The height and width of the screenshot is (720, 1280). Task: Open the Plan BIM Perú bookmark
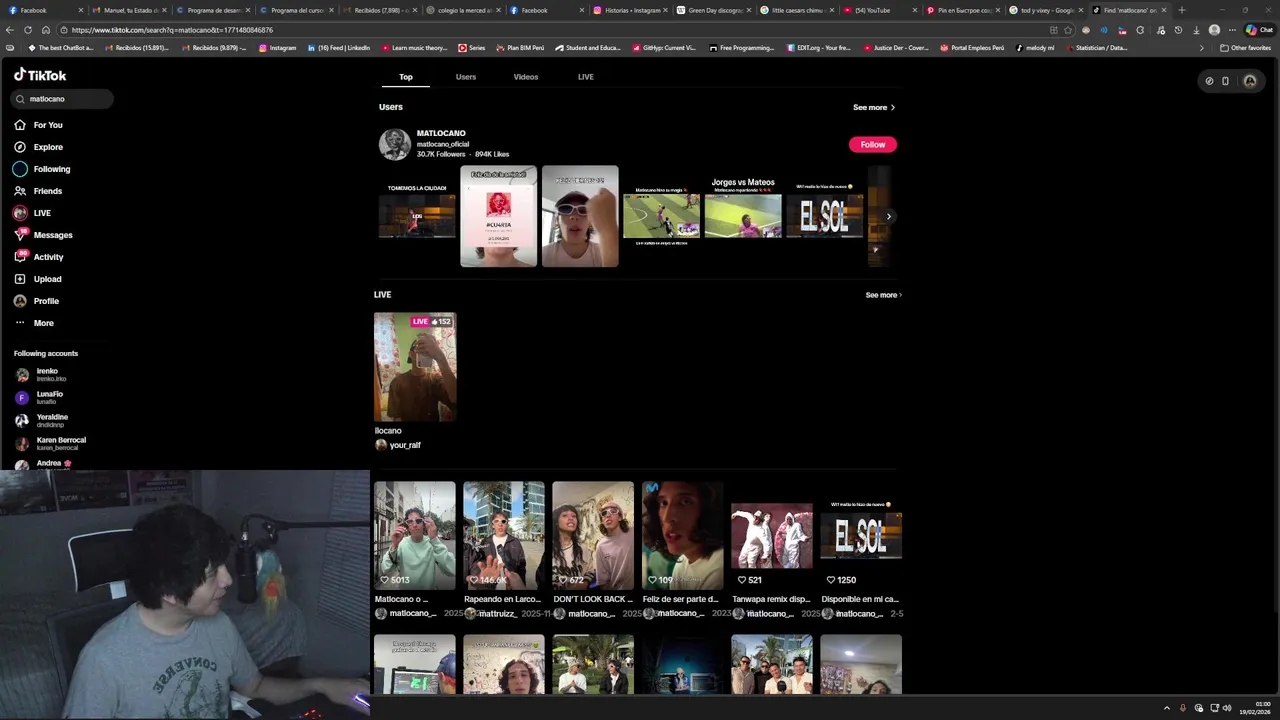click(520, 48)
